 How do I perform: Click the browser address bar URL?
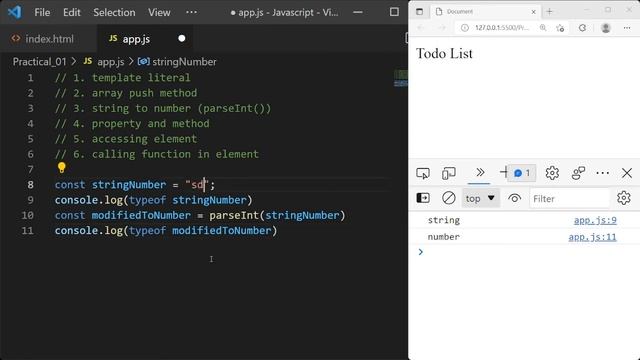(x=502, y=28)
